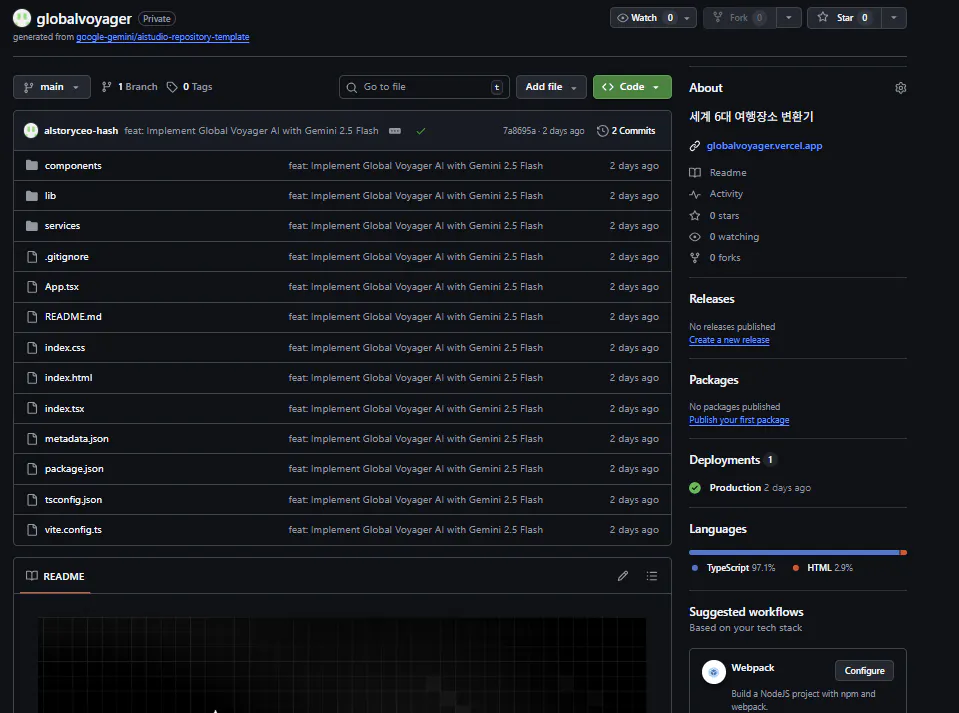Open the Releases heading link

[x=712, y=299]
